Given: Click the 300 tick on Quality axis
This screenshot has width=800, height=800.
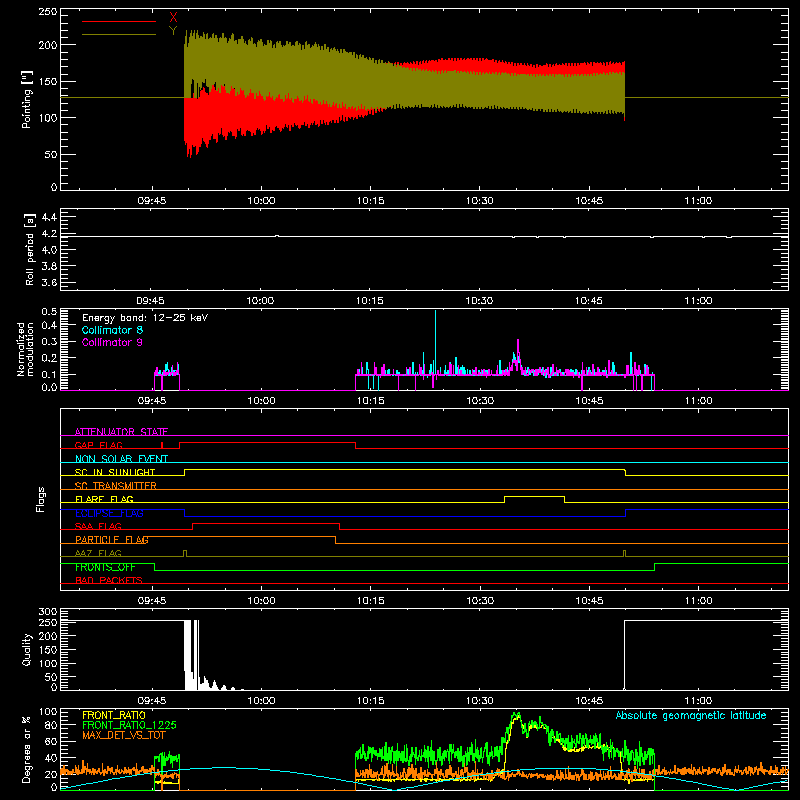Looking at the screenshot, I should coord(48,612).
